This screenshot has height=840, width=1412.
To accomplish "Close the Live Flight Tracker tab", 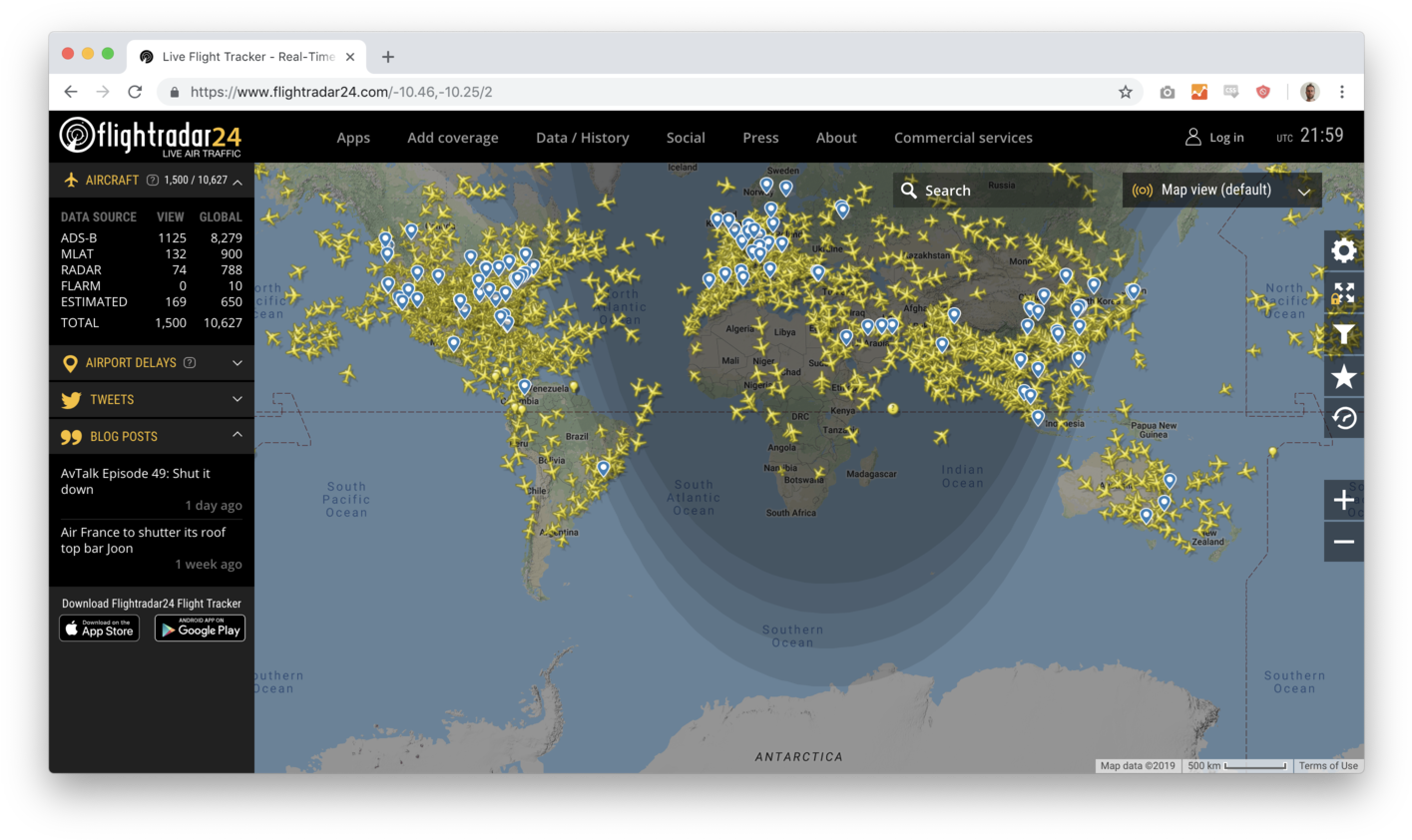I will coord(350,57).
